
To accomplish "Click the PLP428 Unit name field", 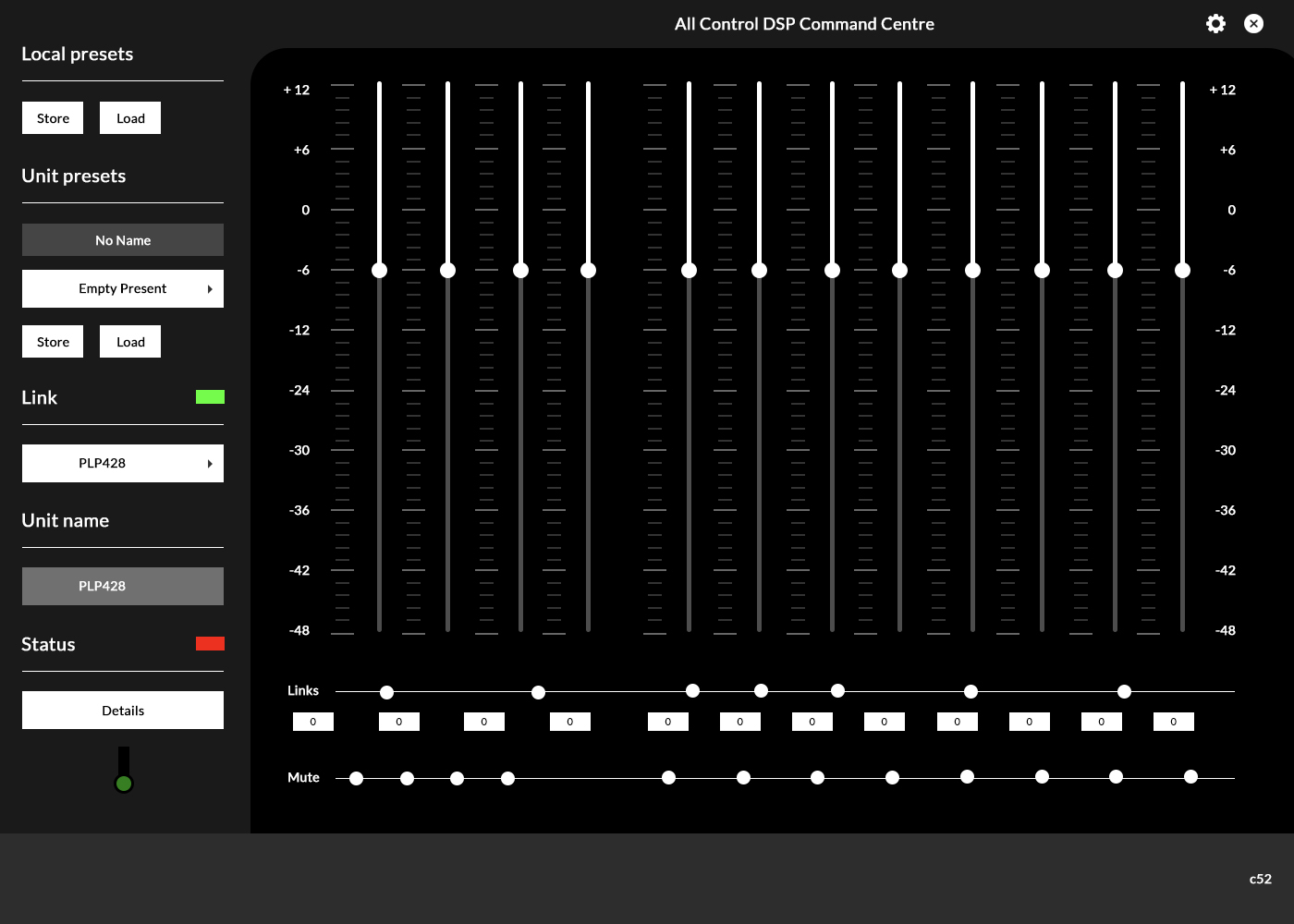I will pyautogui.click(x=123, y=587).
